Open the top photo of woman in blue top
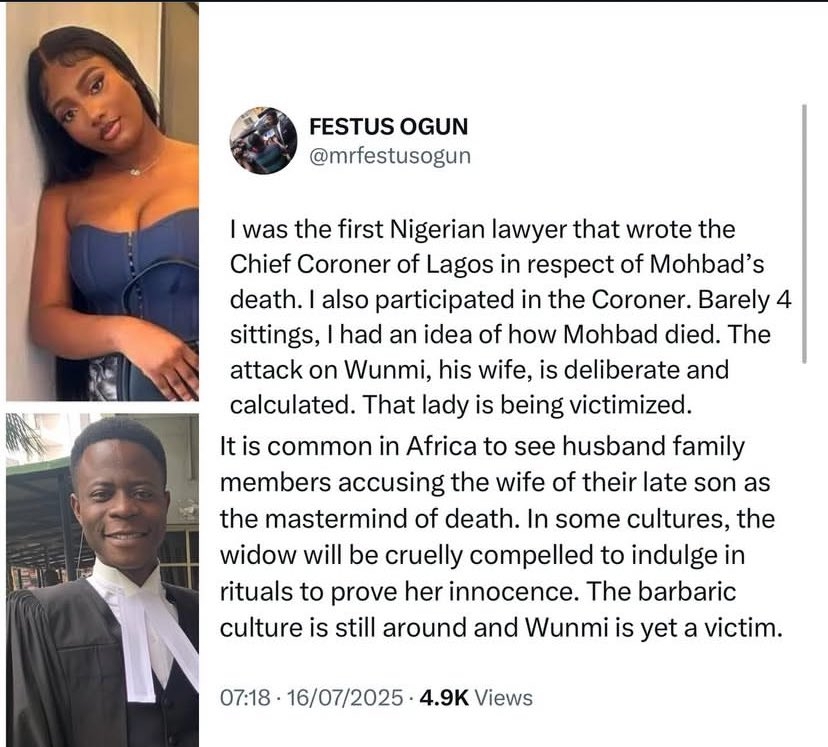Screen dimensions: 828x747 102,202
